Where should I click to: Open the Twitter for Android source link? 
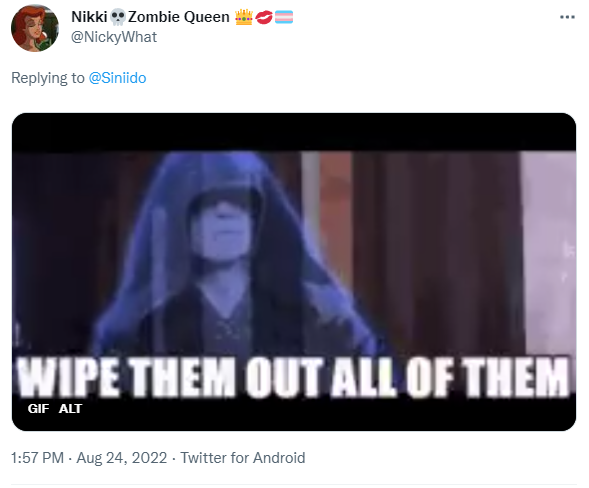pyautogui.click(x=243, y=458)
